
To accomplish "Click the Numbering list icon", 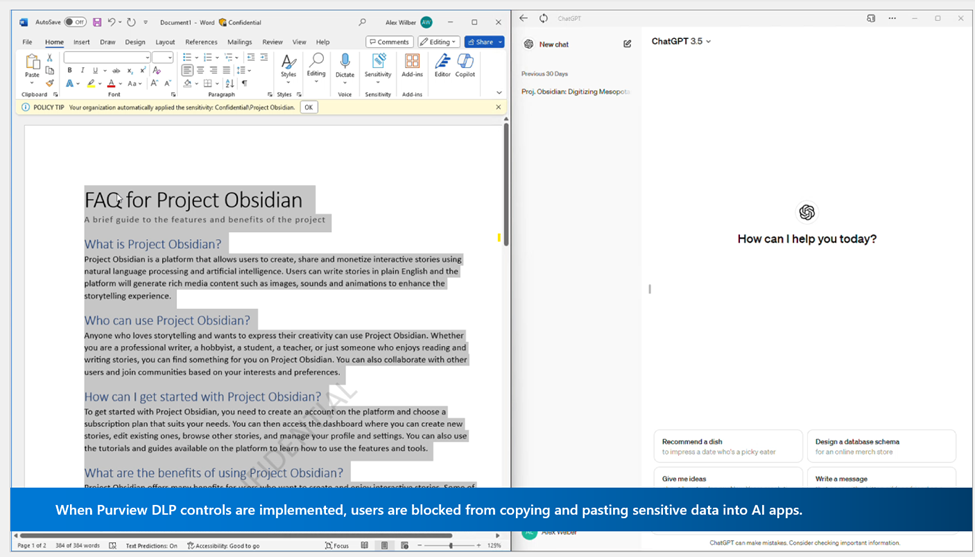I will click(208, 57).
